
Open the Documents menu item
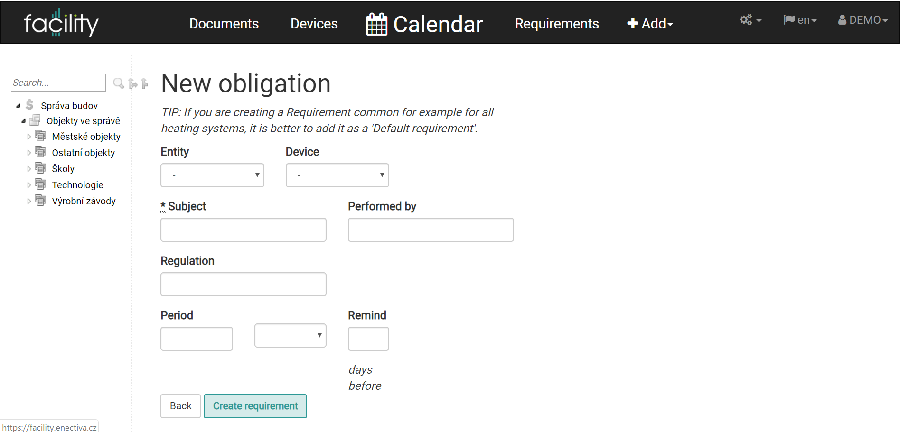[x=224, y=24]
